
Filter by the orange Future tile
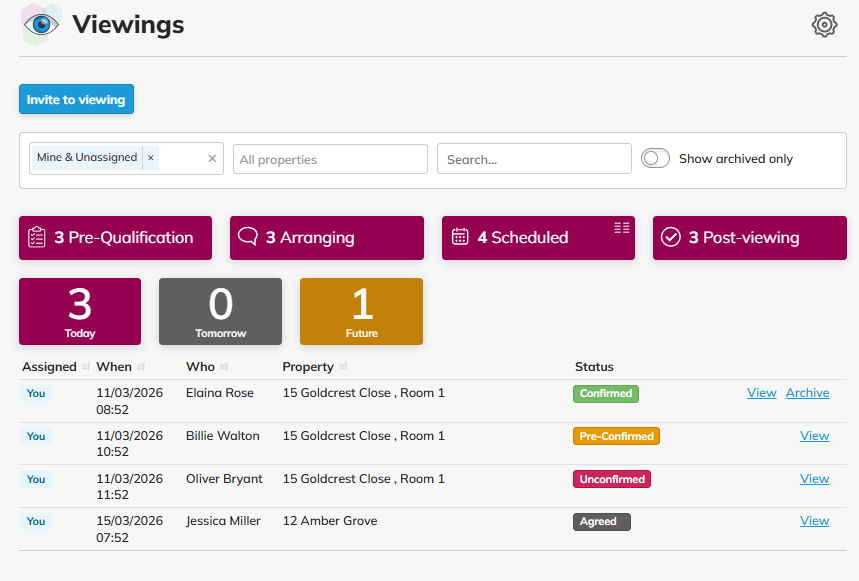[361, 311]
